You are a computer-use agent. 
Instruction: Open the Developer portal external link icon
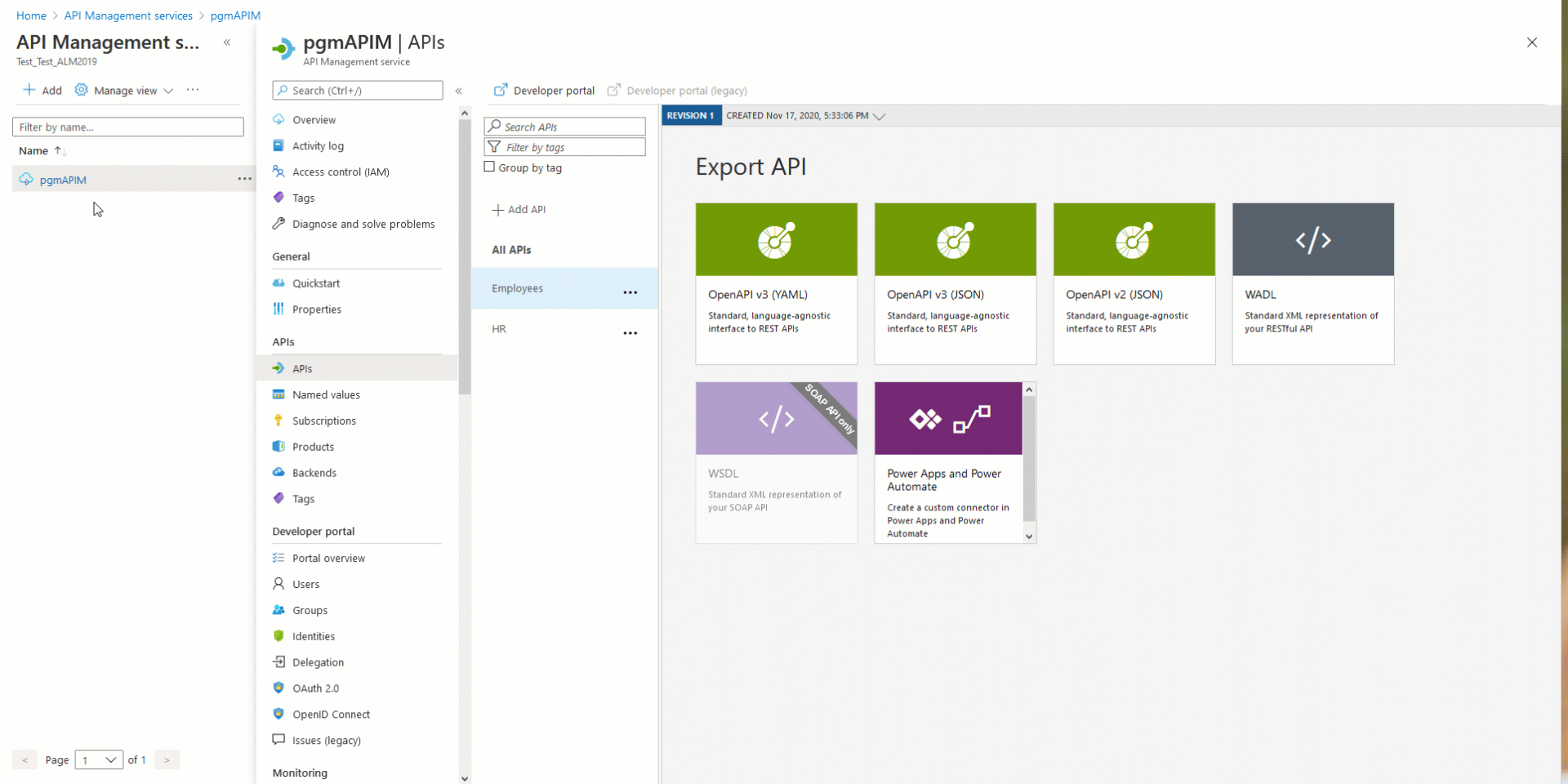501,91
